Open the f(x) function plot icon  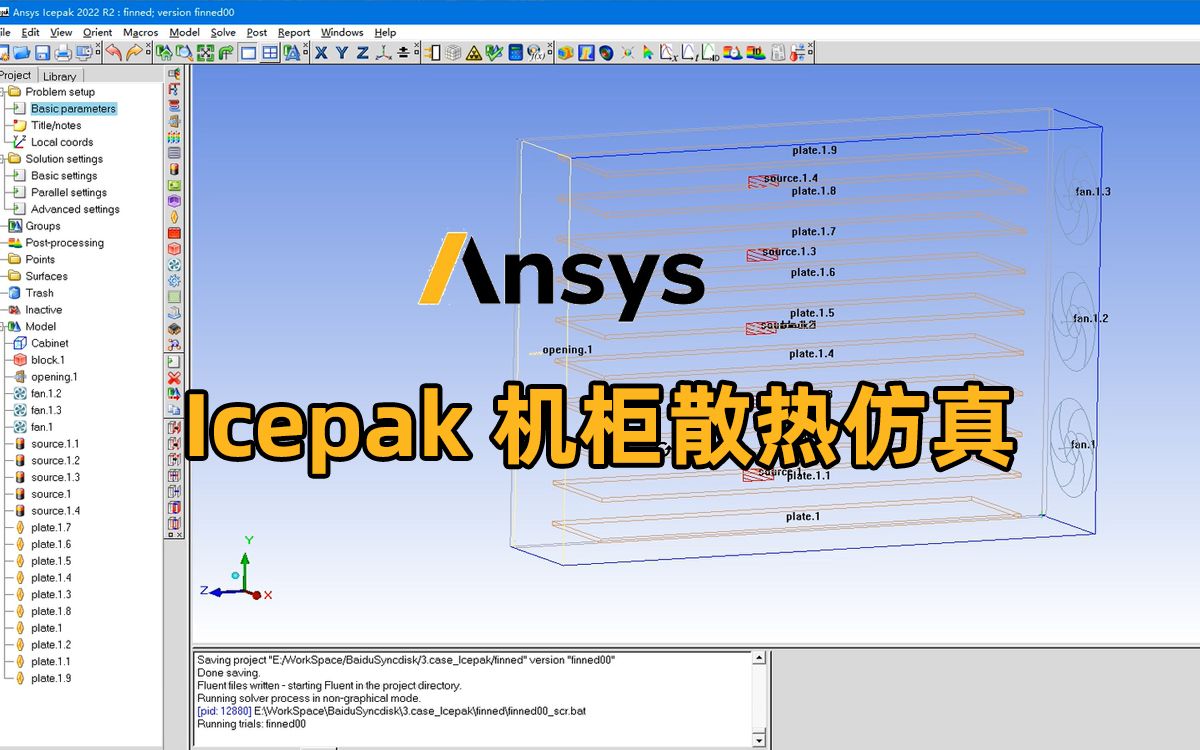coord(536,54)
